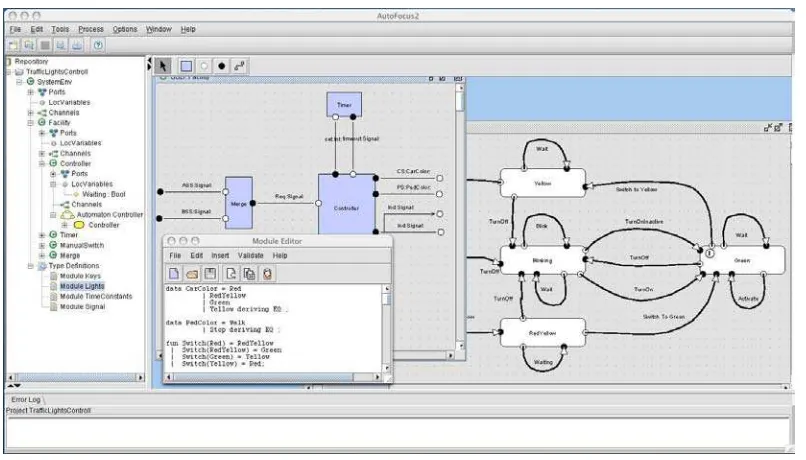Select the arrow pointer tool
This screenshot has width=806, height=460.
click(x=163, y=66)
